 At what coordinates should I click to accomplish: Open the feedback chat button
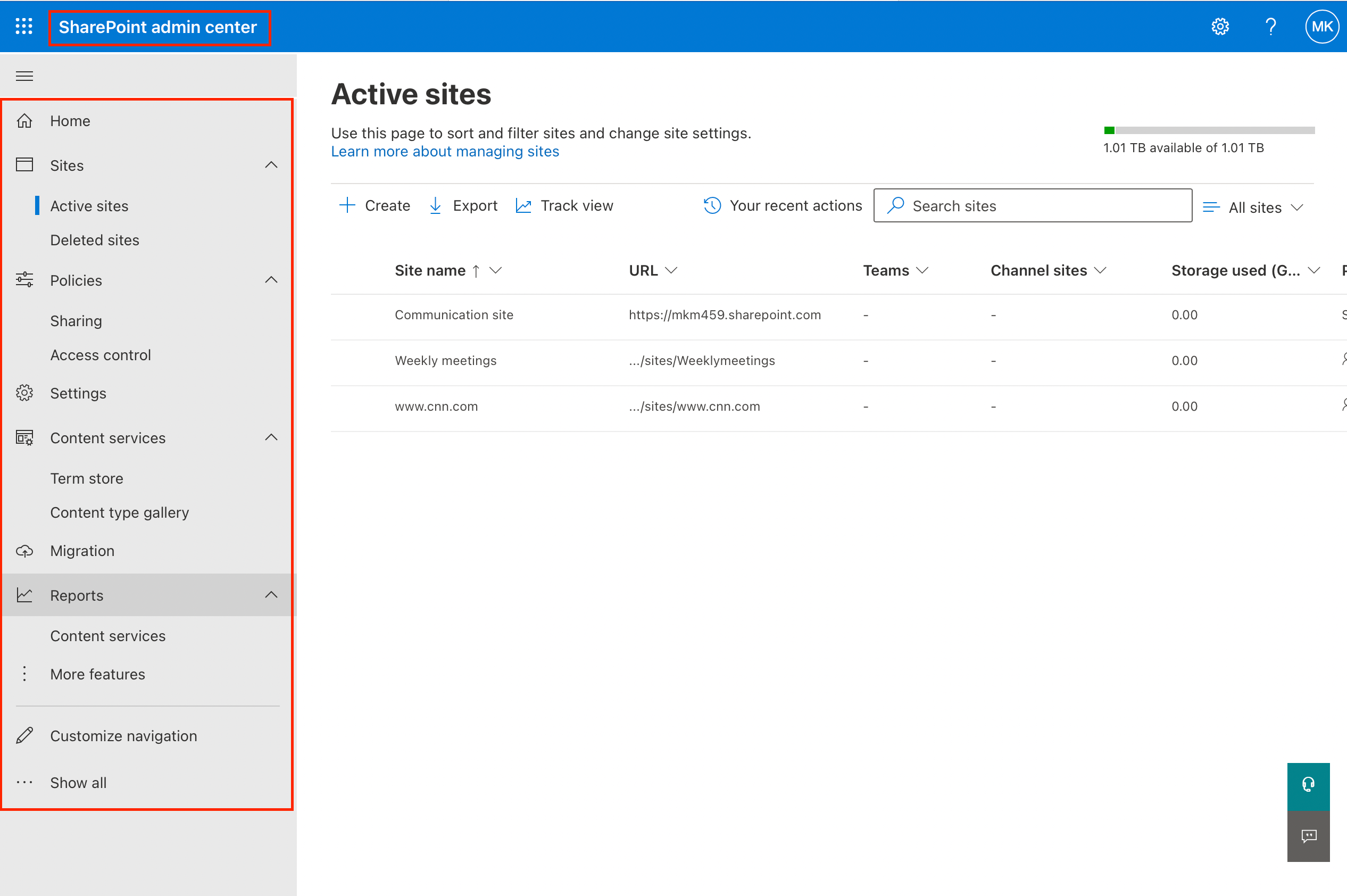1308,836
